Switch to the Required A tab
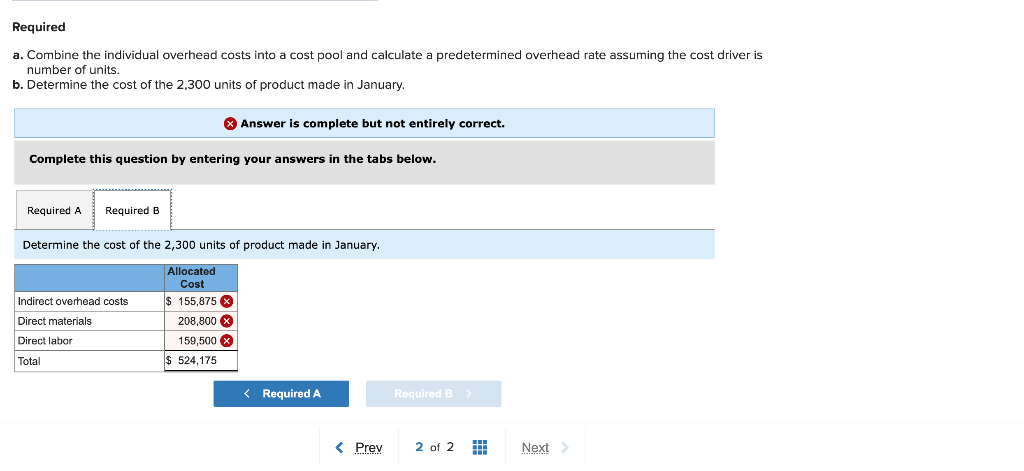 (x=54, y=211)
